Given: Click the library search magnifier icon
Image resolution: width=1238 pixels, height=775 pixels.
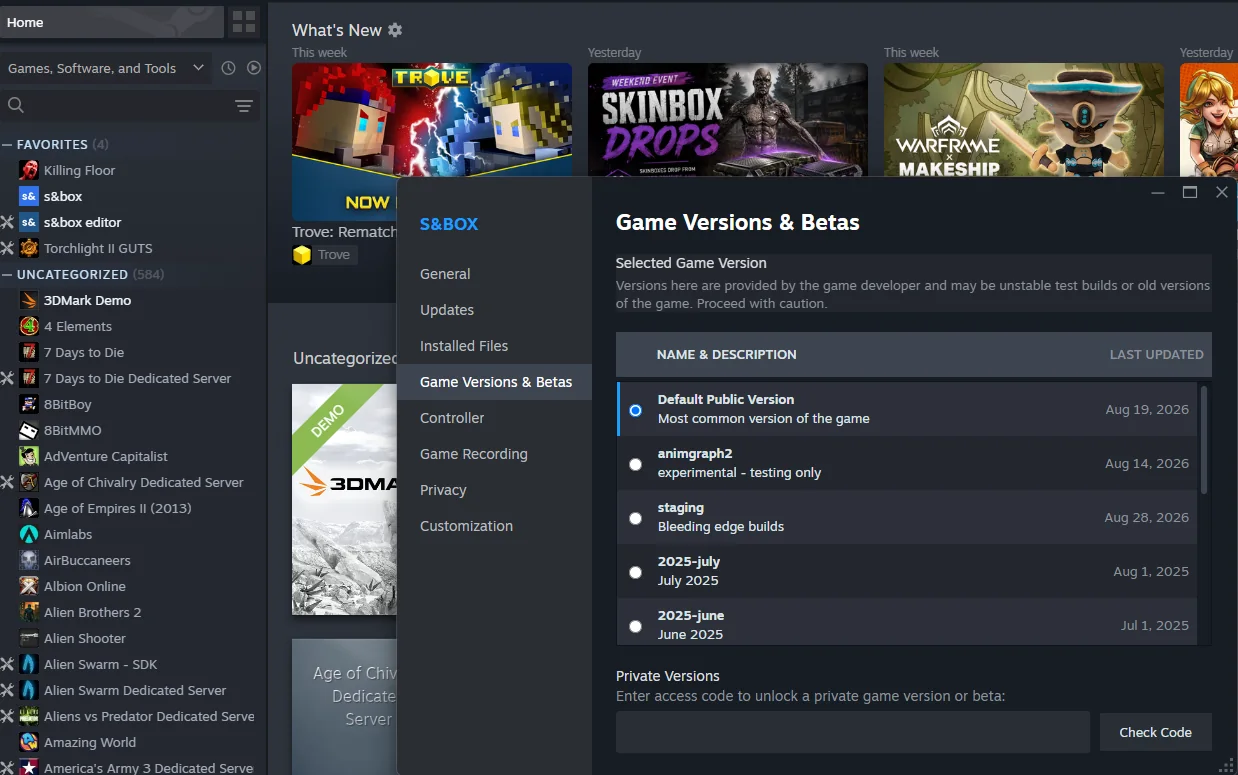Looking at the screenshot, I should click(16, 105).
